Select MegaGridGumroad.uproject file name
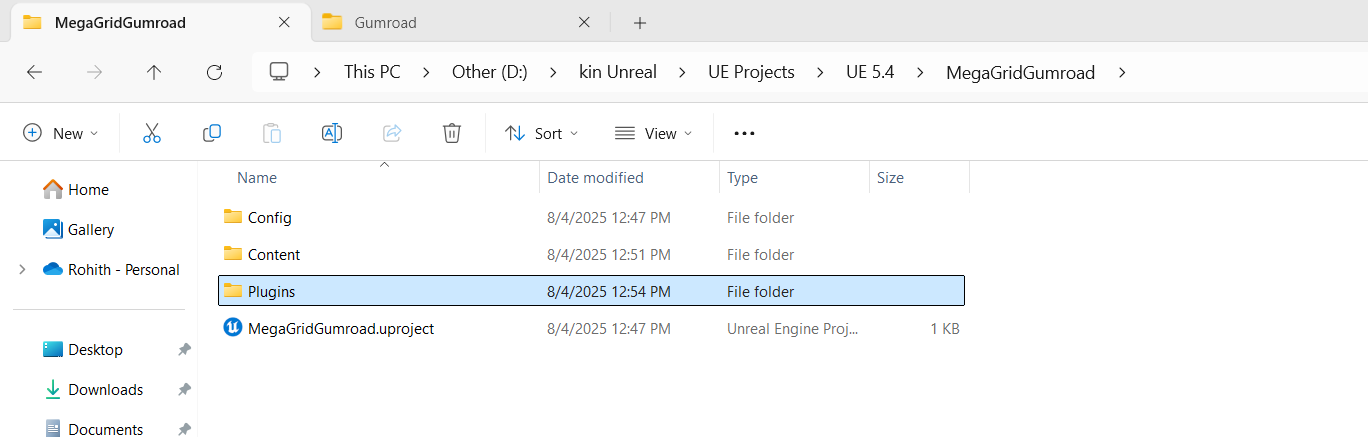This screenshot has height=437, width=1368. coord(341,328)
